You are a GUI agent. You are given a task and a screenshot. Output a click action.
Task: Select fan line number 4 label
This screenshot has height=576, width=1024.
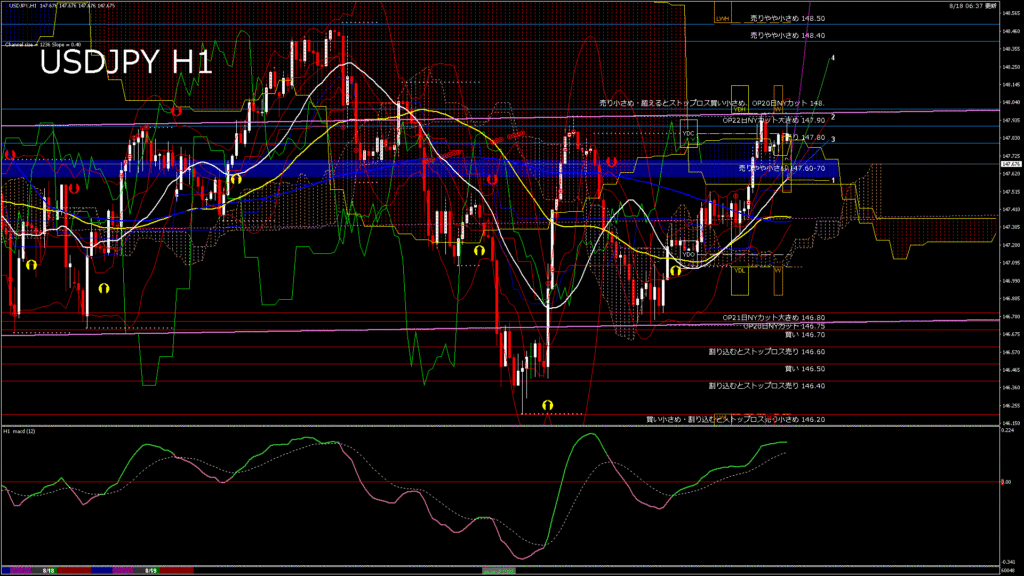click(834, 58)
